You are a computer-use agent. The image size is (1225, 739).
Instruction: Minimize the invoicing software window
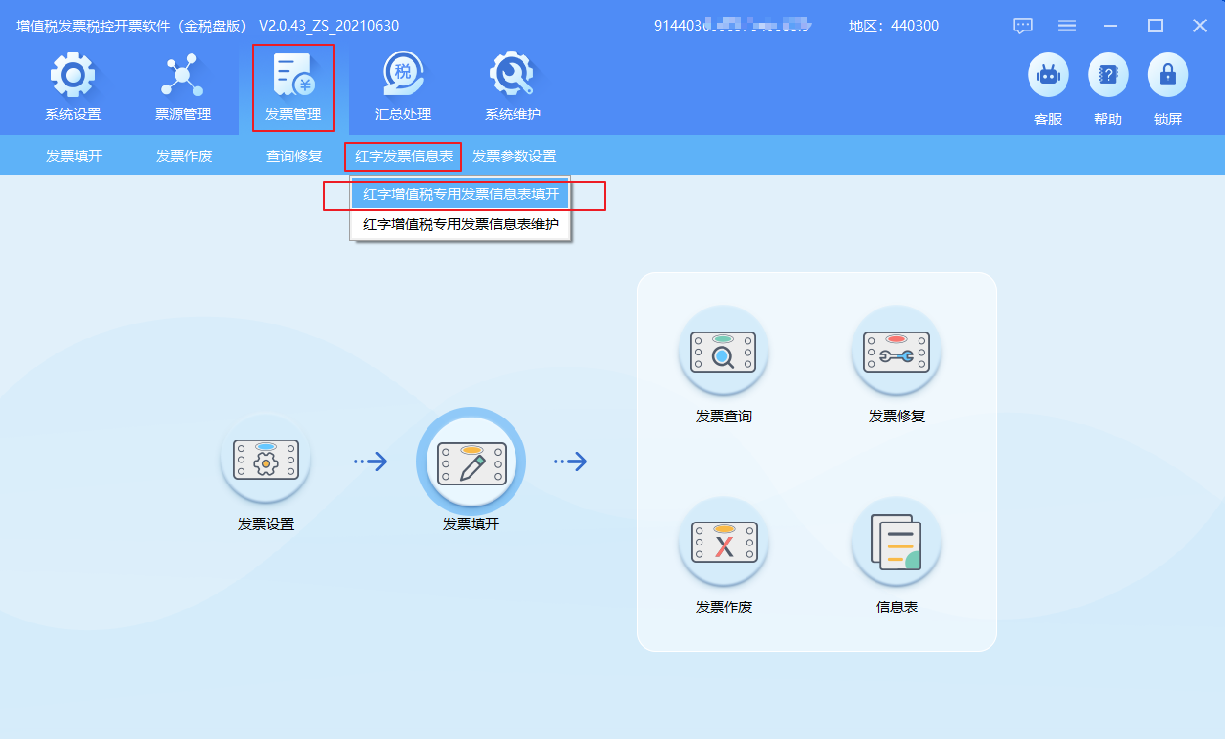pos(1111,26)
